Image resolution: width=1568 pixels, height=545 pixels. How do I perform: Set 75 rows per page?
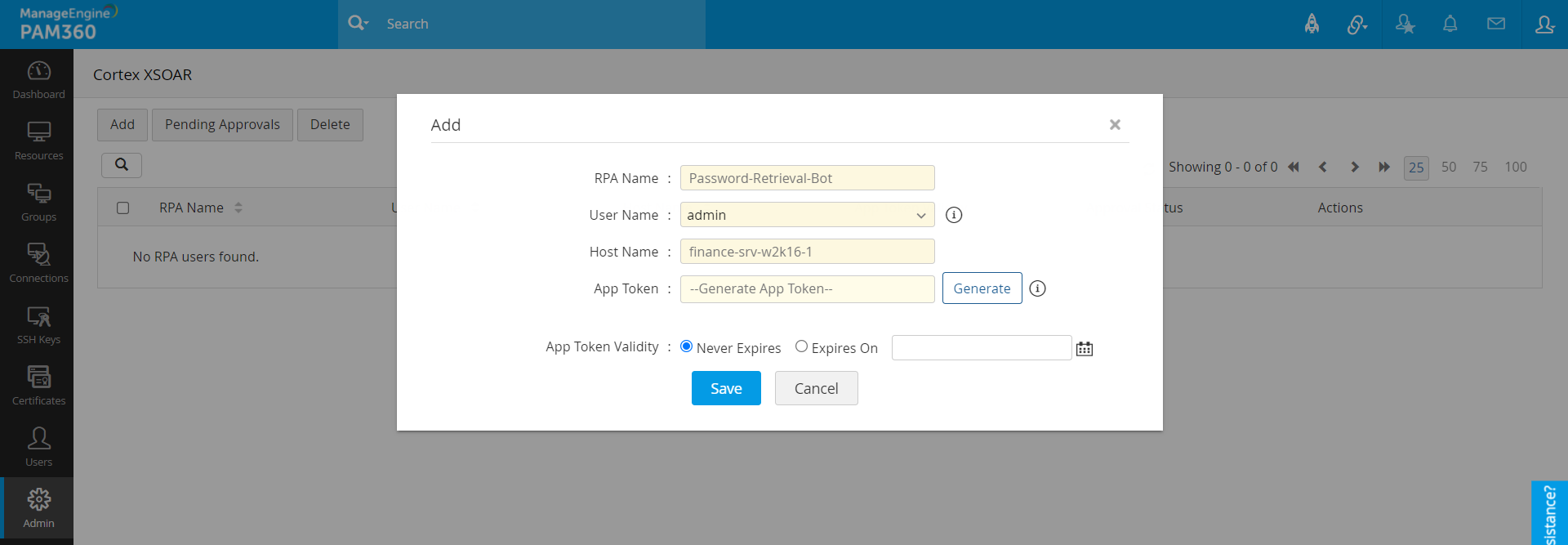[1481, 167]
